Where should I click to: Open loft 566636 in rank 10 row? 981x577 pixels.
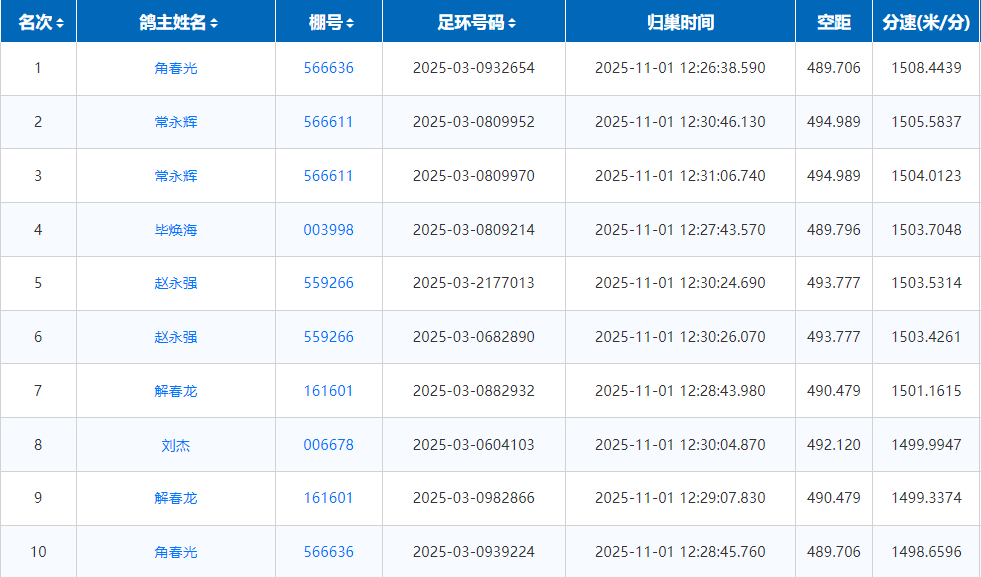[x=328, y=552]
